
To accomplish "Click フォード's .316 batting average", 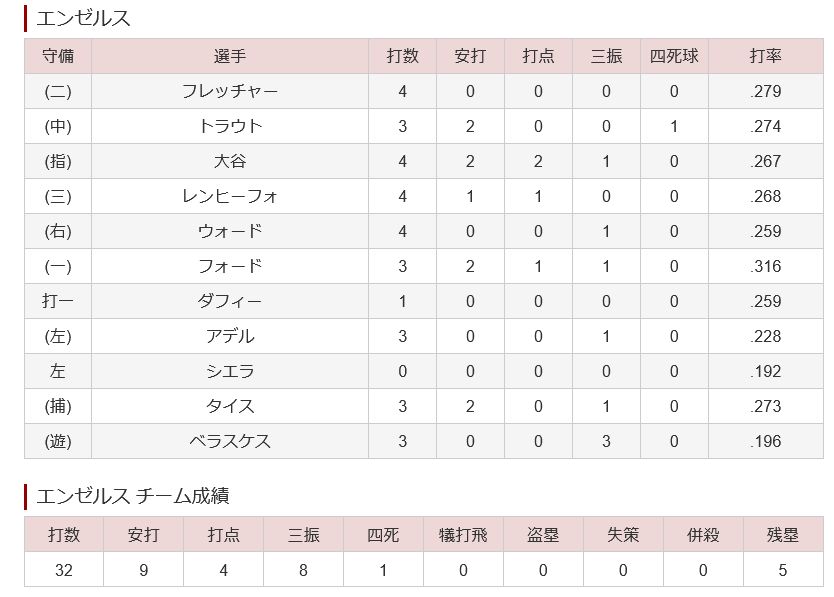I will click(x=765, y=267).
